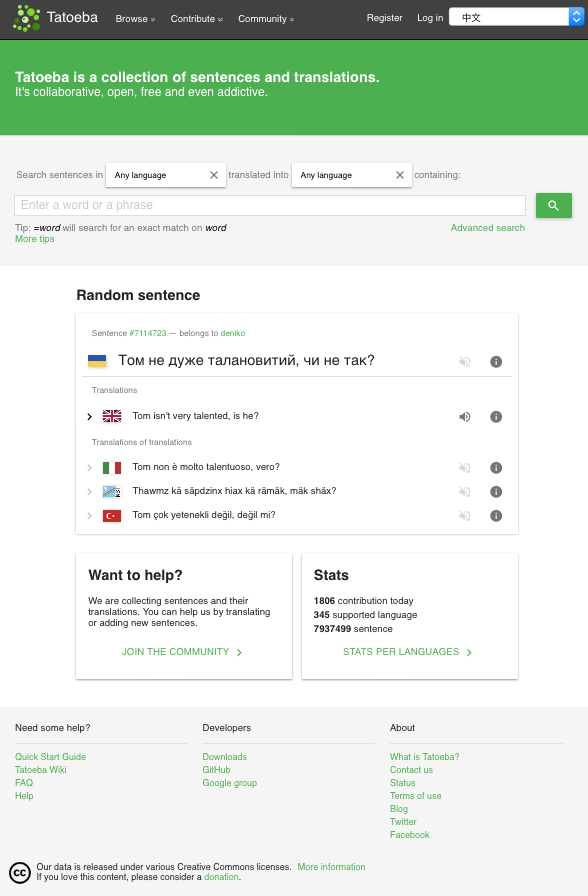Viewport: 588px width, 896px height.
Task: Expand the Thawmz sentence chevron
Action: point(89,492)
